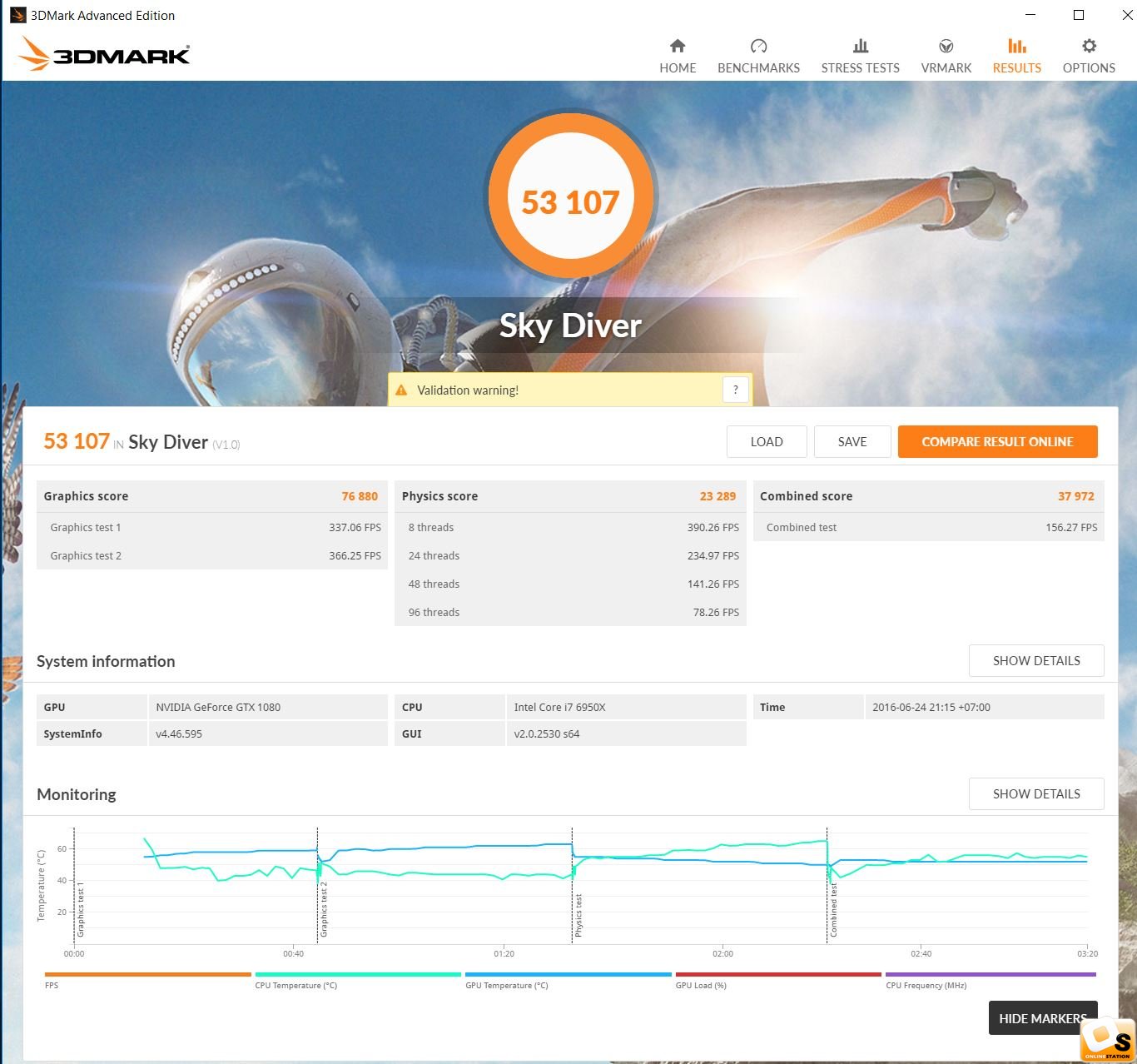Select the Graphics test 1 row
The width and height of the screenshot is (1137, 1064).
[212, 527]
